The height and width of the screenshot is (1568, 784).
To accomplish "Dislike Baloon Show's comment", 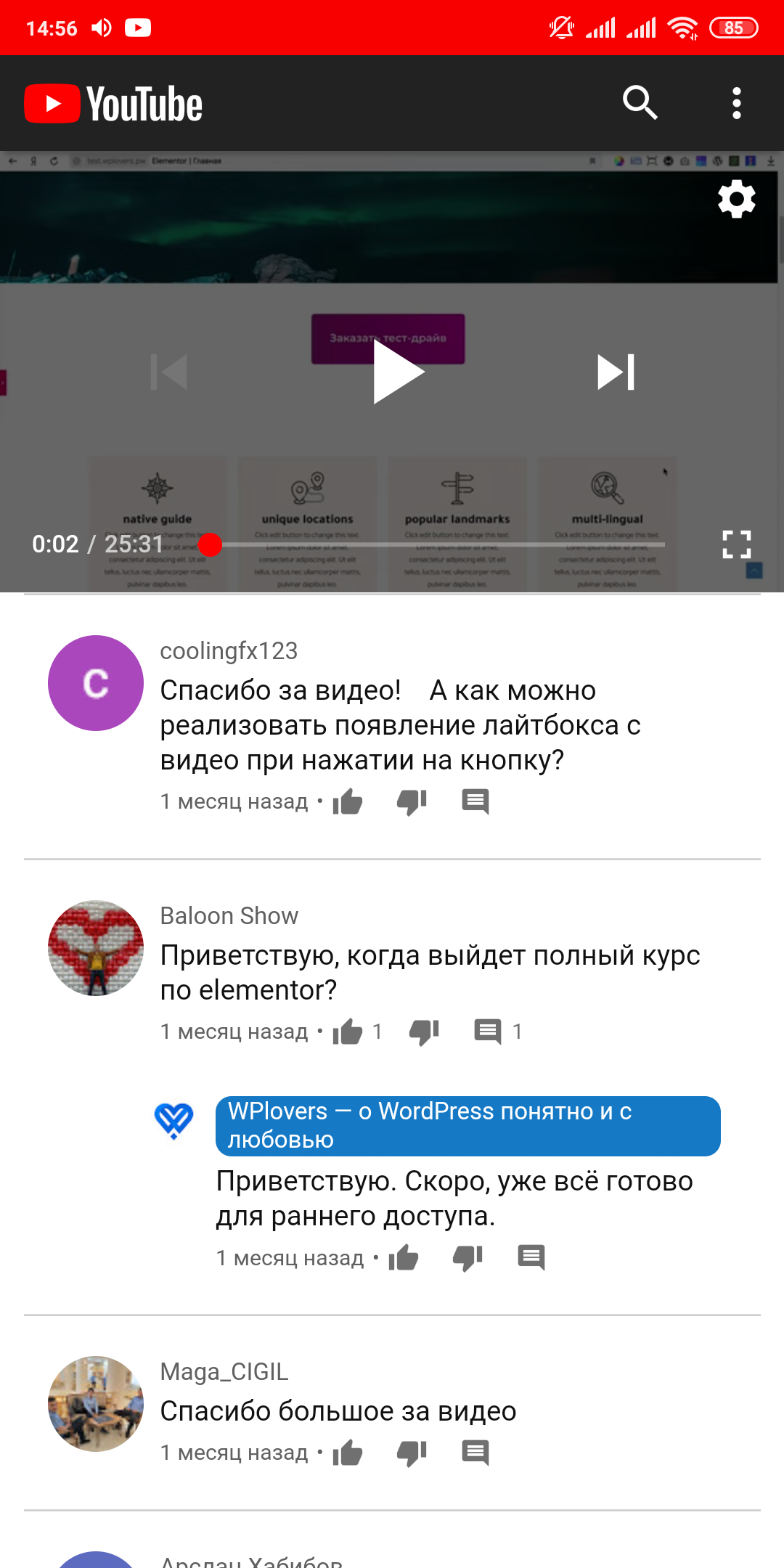I will pyautogui.click(x=424, y=1032).
